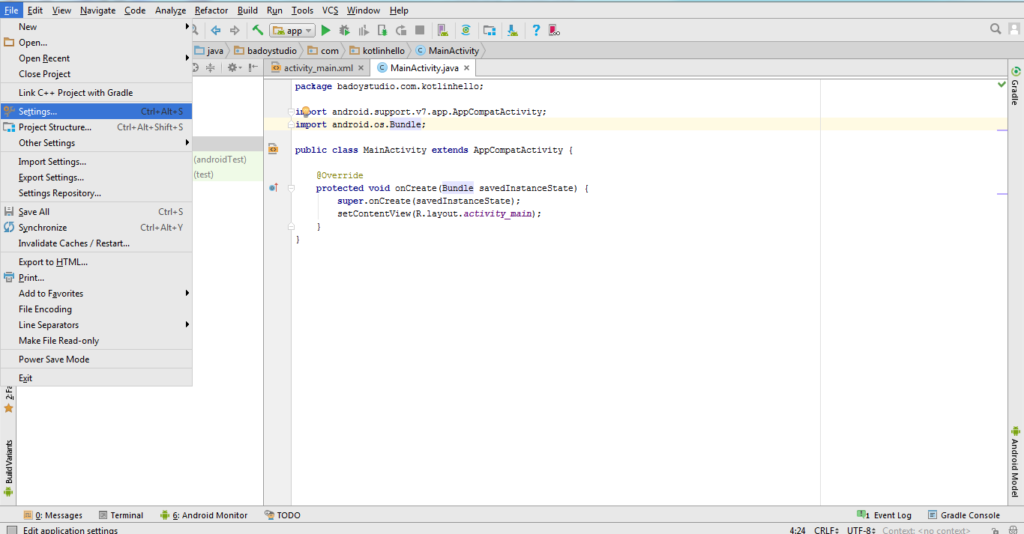The width and height of the screenshot is (1024, 534).
Task: Toggle Power Save Mode in File menu
Action: (x=54, y=359)
